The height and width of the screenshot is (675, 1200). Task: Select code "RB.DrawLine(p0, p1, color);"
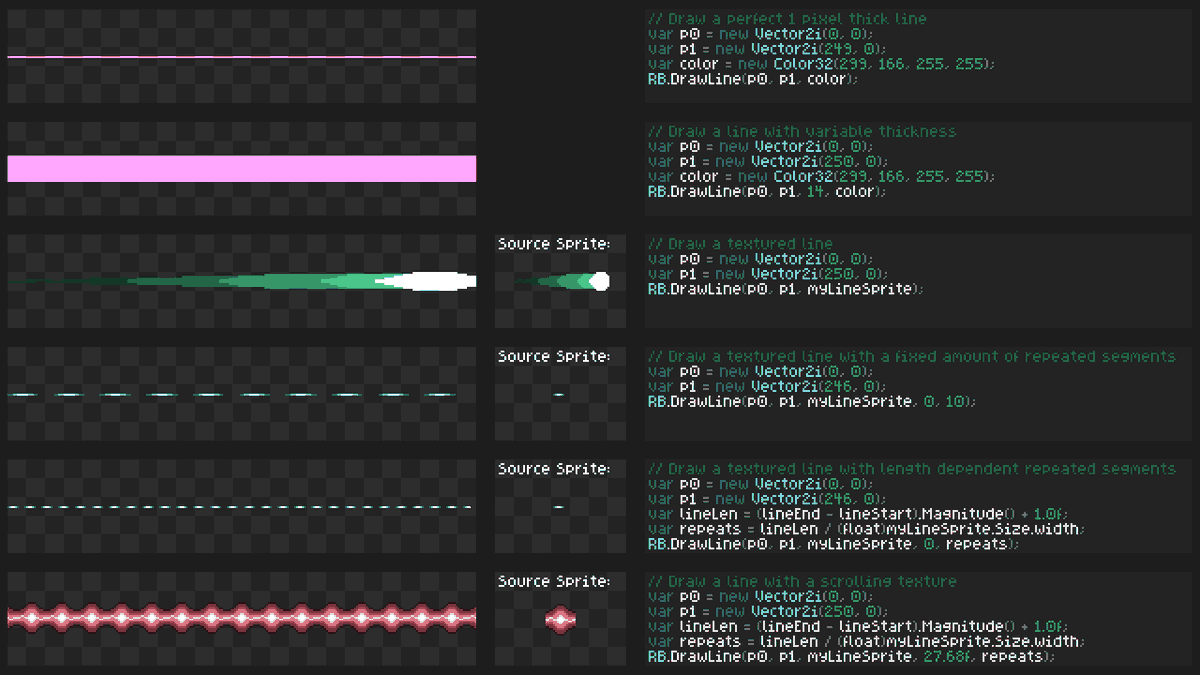coord(753,79)
